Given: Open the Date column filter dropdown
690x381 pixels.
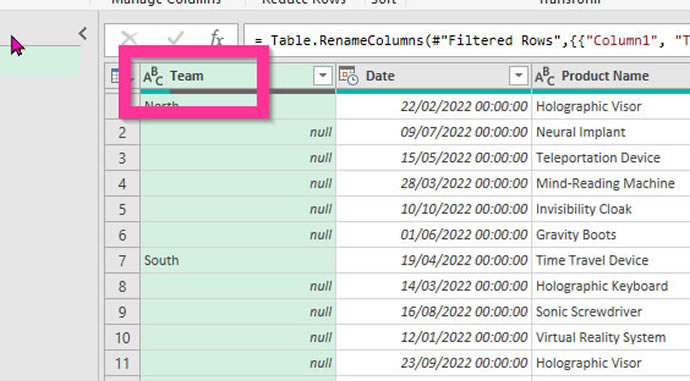Looking at the screenshot, I should click(x=518, y=76).
